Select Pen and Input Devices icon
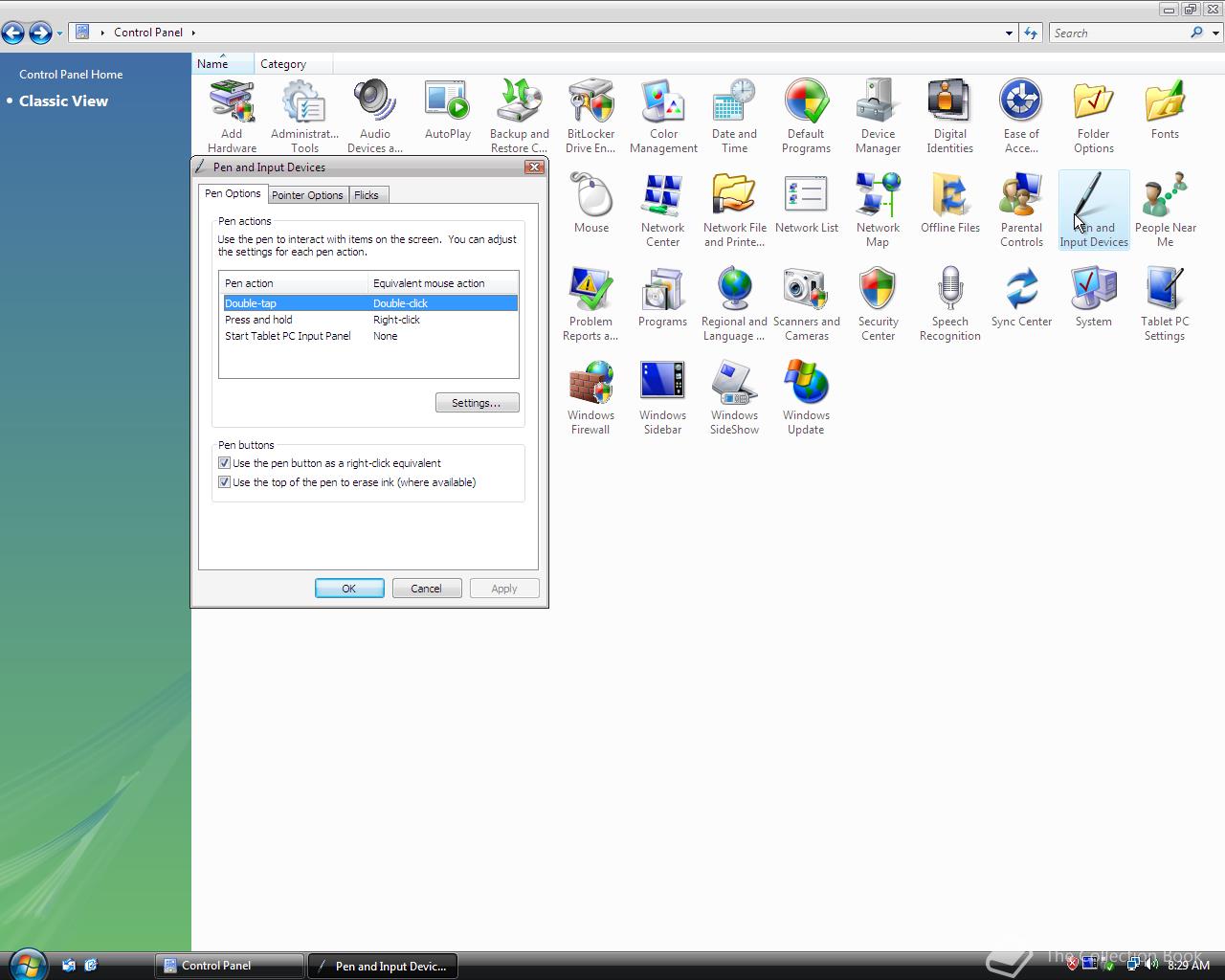 click(x=1094, y=211)
